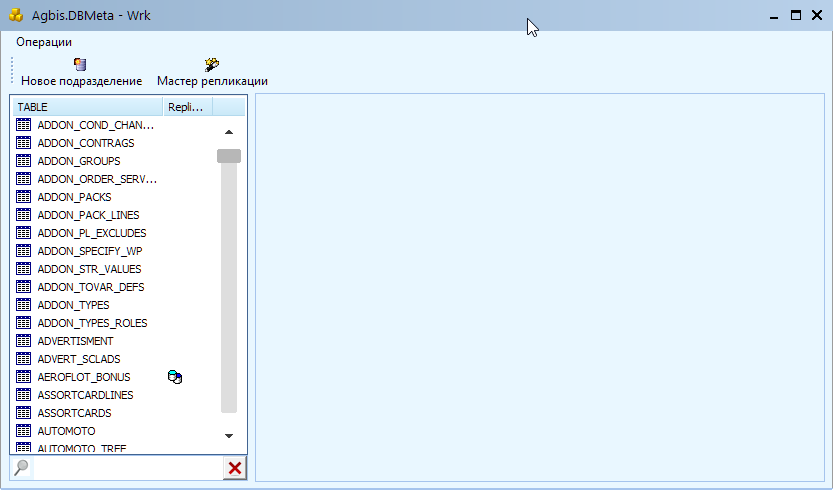Click table icon next to ADDON_TYPES
This screenshot has width=833, height=490.
tap(23, 305)
